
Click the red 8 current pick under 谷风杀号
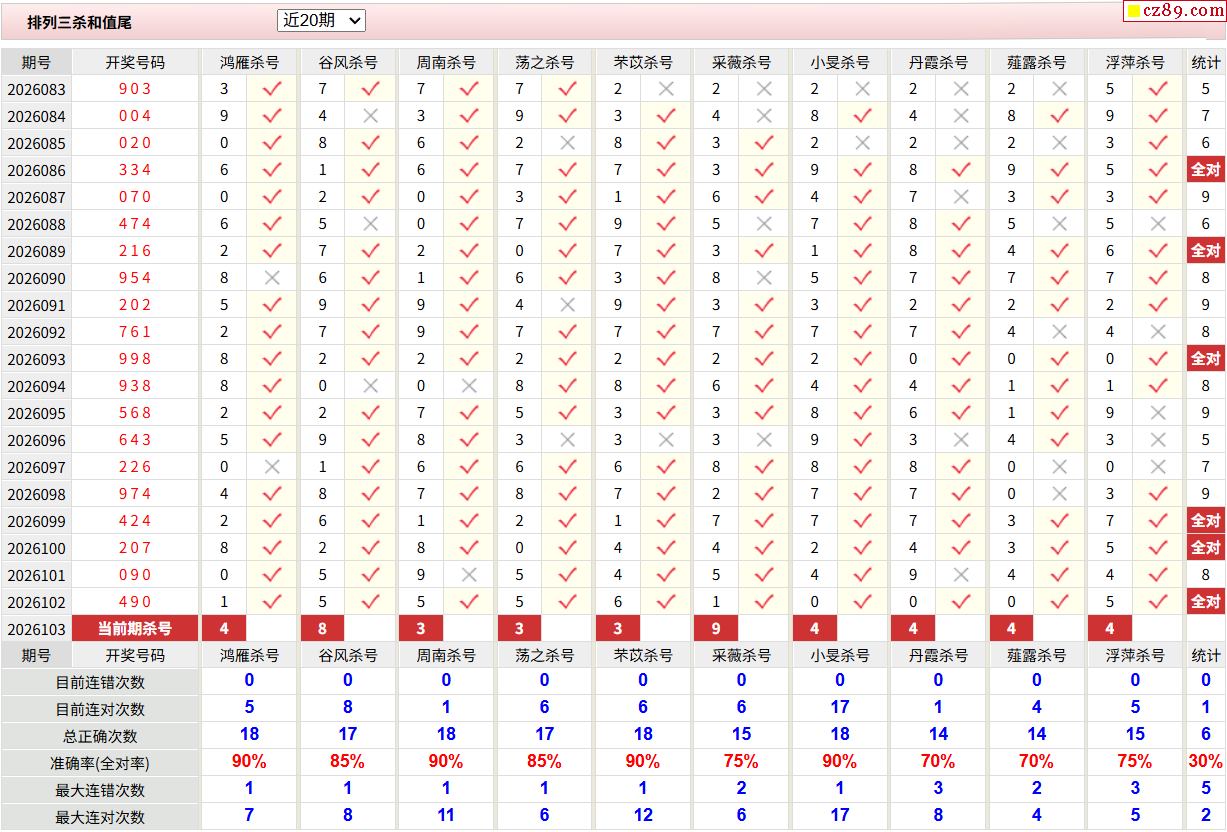(x=323, y=629)
